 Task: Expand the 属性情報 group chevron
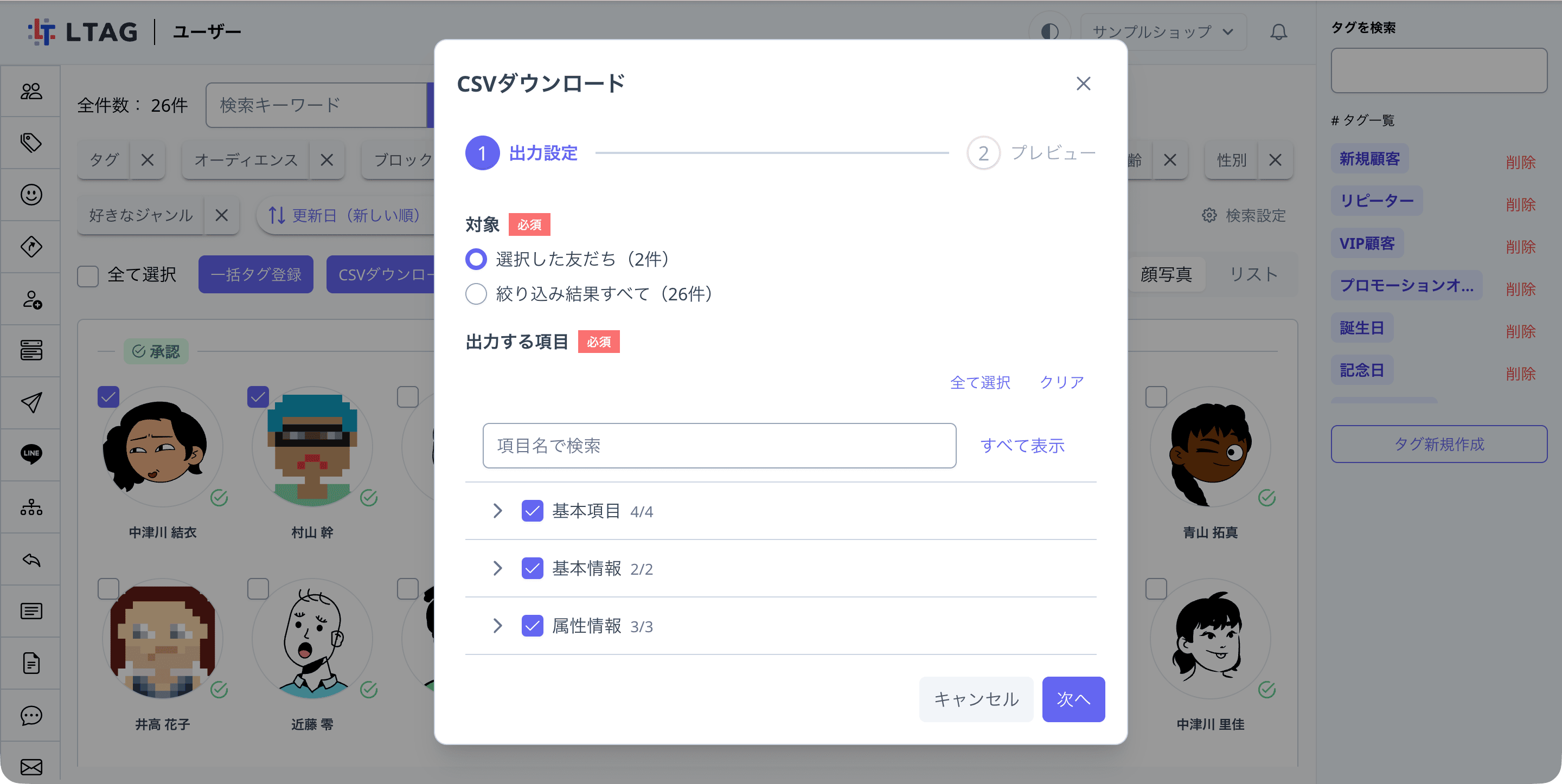point(498,625)
